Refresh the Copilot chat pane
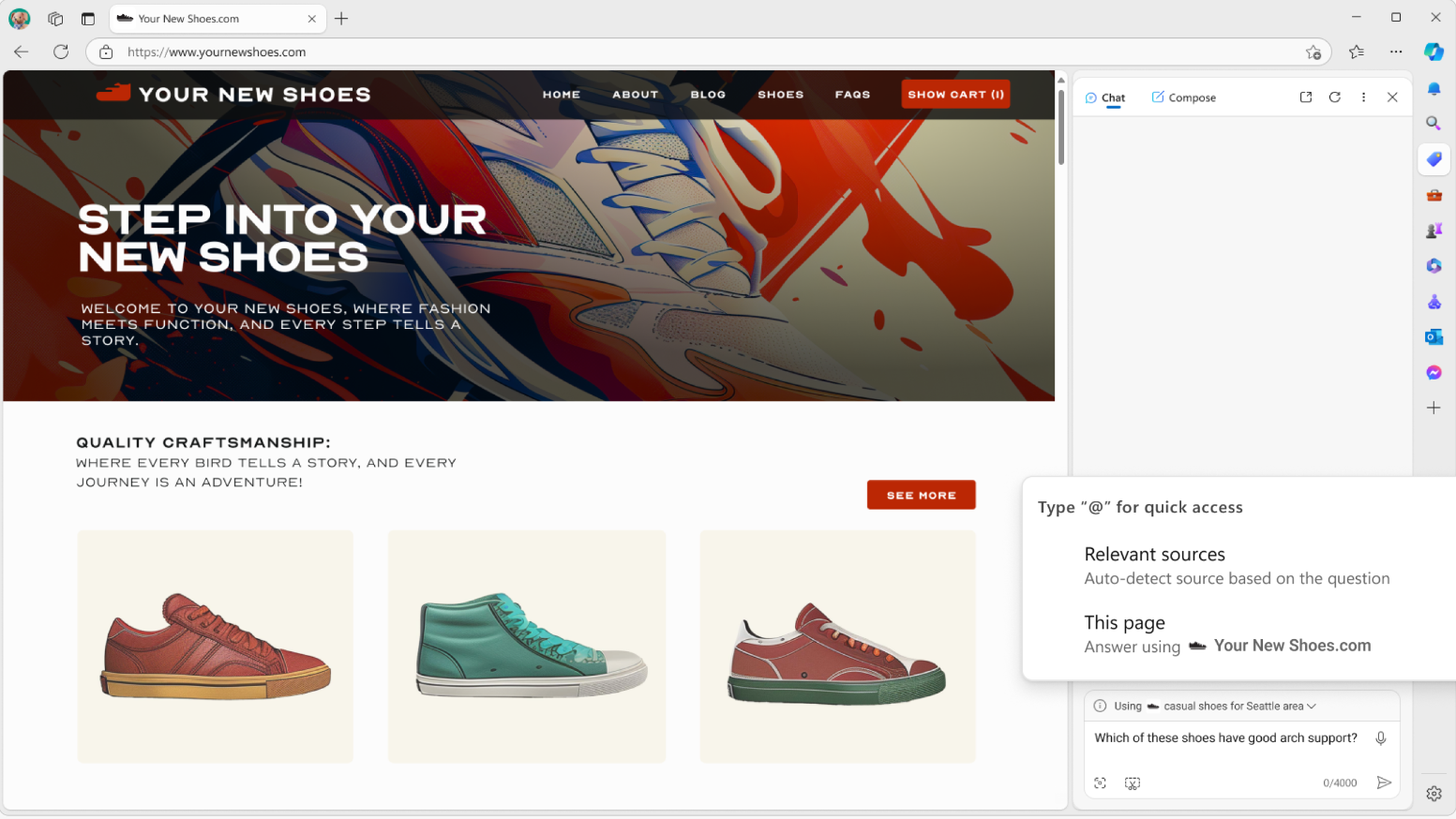 click(x=1335, y=97)
